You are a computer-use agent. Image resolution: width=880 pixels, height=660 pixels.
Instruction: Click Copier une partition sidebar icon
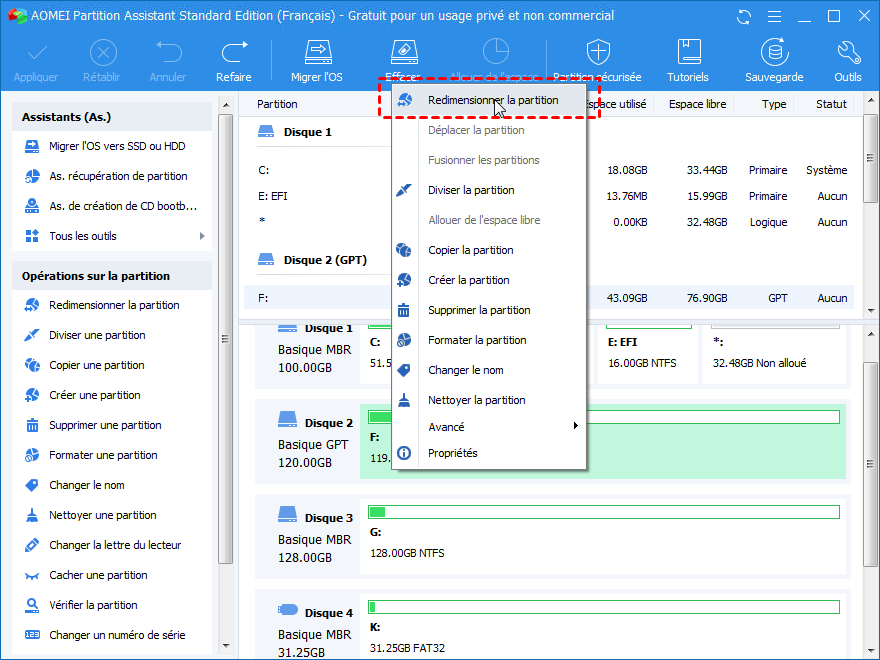pos(32,365)
